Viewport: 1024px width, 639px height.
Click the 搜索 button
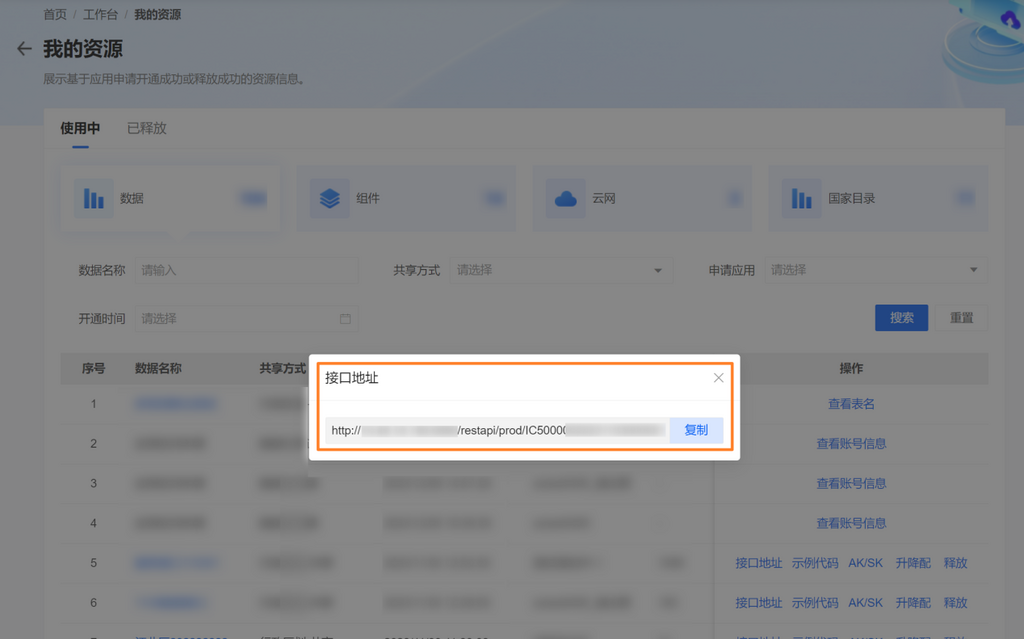(901, 318)
